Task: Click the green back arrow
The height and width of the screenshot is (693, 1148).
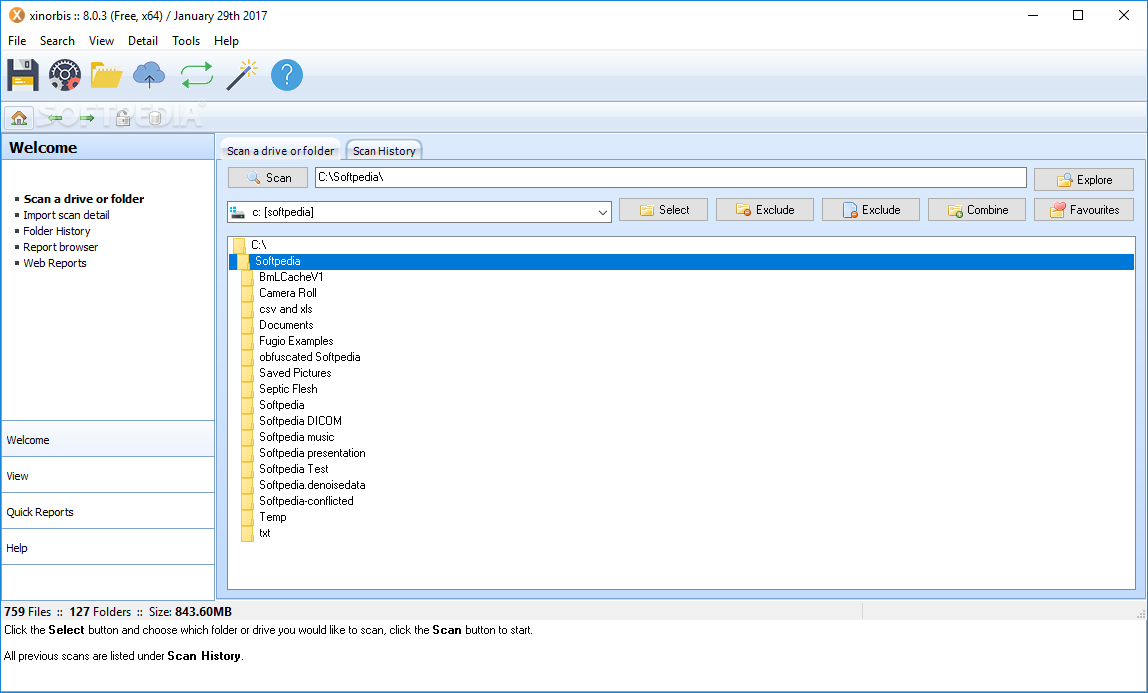Action: tap(55, 118)
